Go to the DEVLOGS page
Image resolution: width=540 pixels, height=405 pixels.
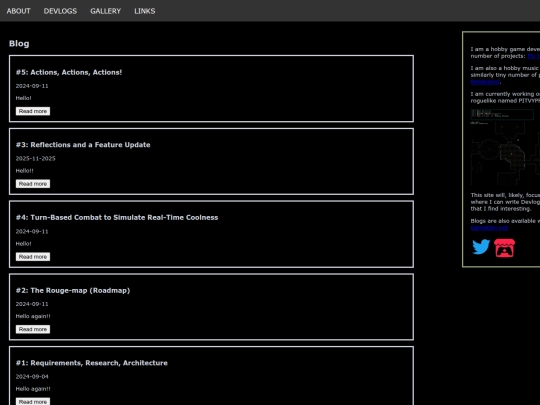tap(60, 11)
